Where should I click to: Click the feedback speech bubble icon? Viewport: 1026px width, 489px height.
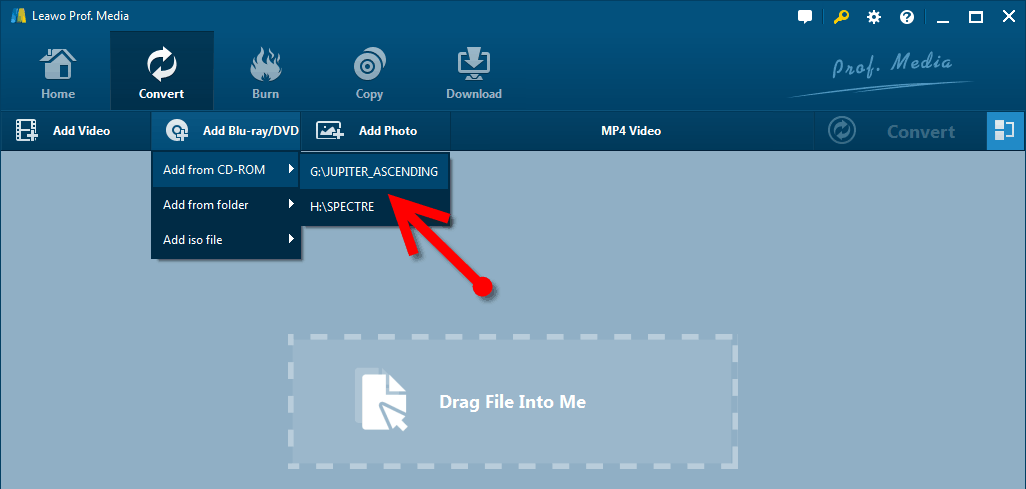[x=805, y=17]
